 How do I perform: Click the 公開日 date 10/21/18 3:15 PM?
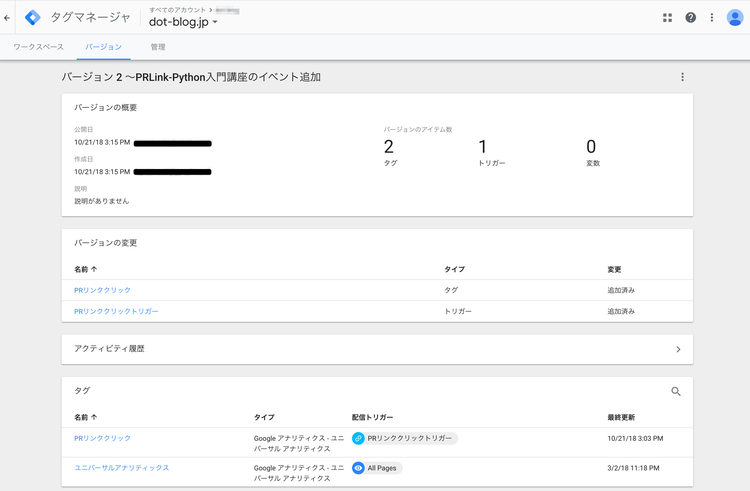102,142
